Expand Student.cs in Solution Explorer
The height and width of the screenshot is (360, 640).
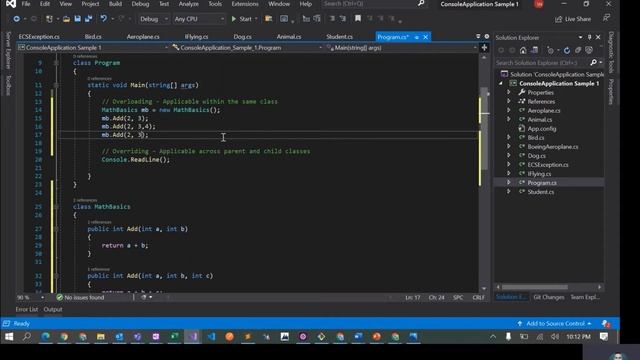pos(509,191)
